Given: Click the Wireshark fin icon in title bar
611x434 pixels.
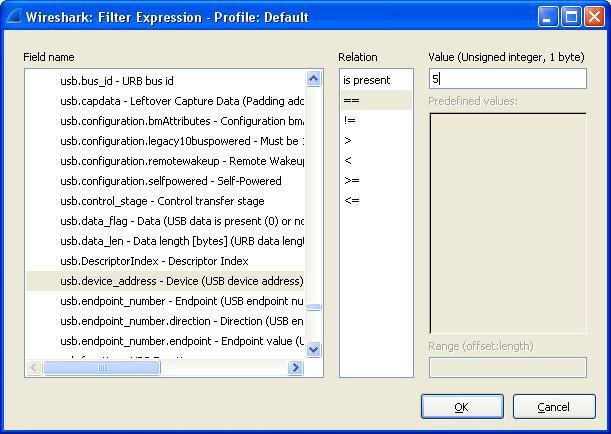Looking at the screenshot, I should point(11,17).
